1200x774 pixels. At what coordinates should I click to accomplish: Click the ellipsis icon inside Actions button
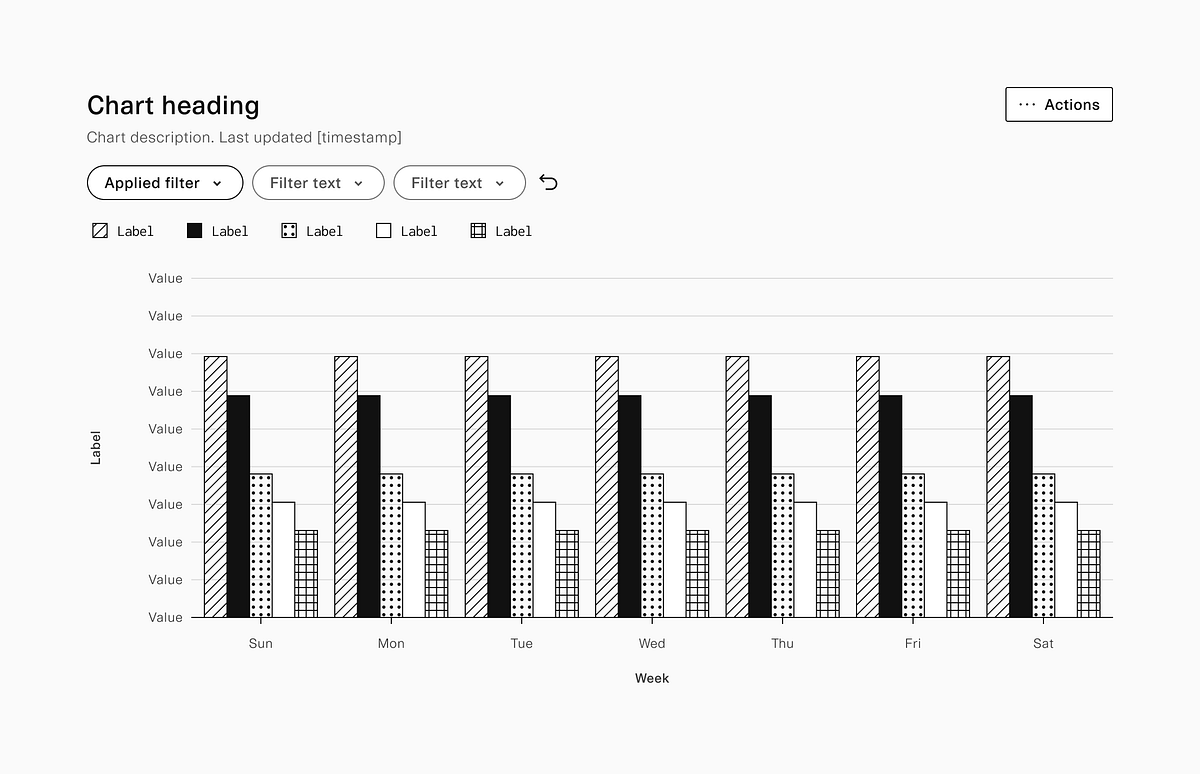1027,104
